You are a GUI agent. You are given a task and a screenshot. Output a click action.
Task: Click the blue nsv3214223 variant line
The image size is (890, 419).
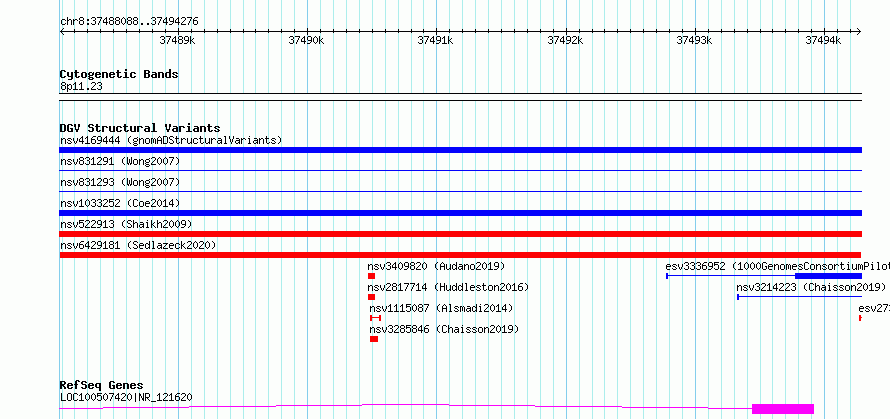(799, 297)
